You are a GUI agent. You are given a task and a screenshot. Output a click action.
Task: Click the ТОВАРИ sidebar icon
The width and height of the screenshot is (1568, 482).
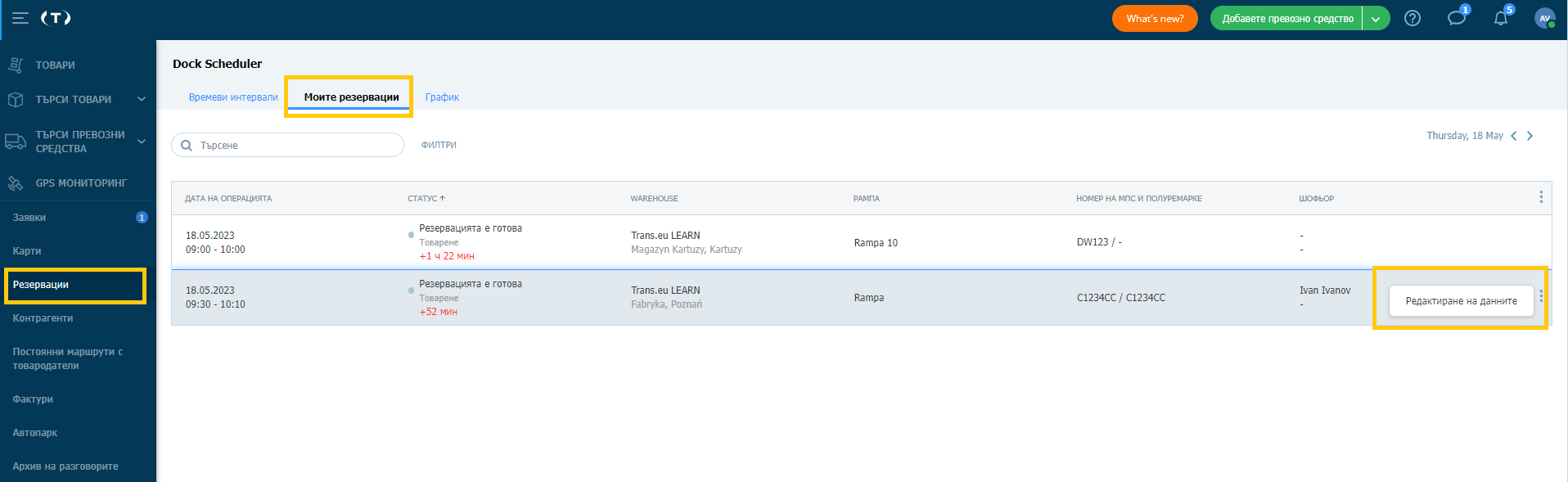click(x=16, y=65)
